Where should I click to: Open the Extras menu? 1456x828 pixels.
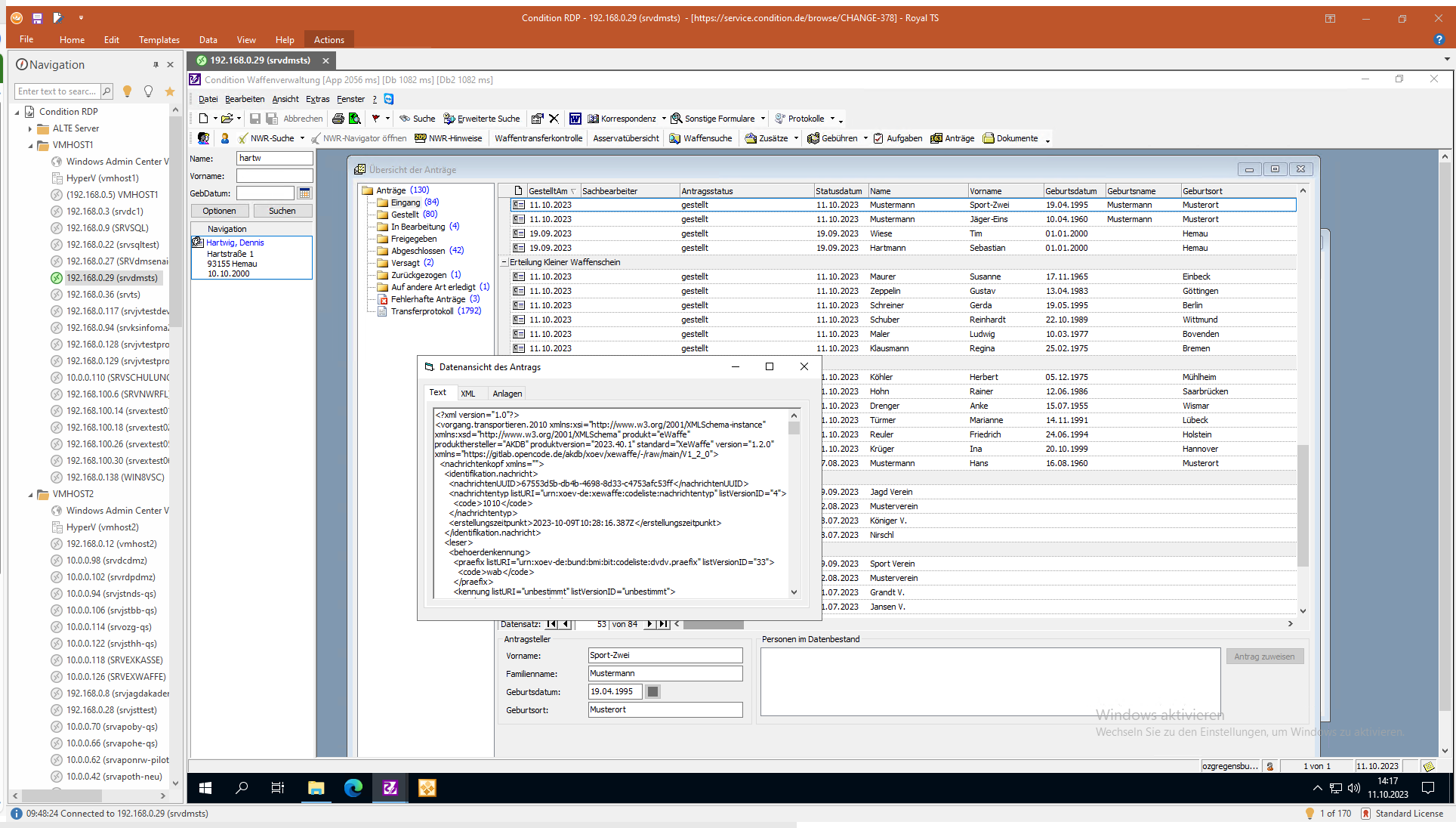click(x=317, y=99)
